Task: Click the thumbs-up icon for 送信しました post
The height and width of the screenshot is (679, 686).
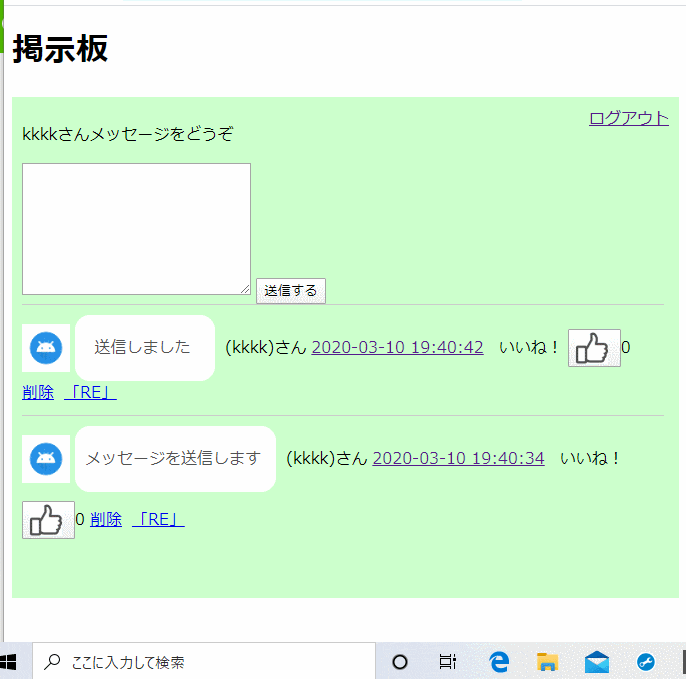Action: pyautogui.click(x=594, y=348)
